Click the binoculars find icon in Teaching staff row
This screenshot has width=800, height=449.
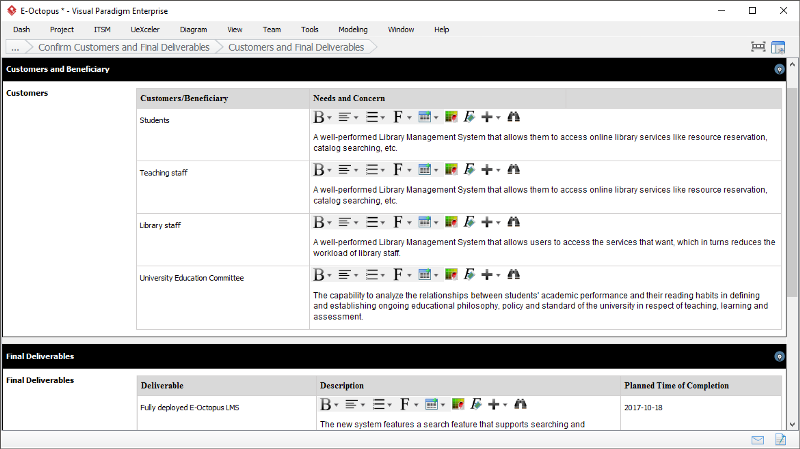tap(514, 170)
